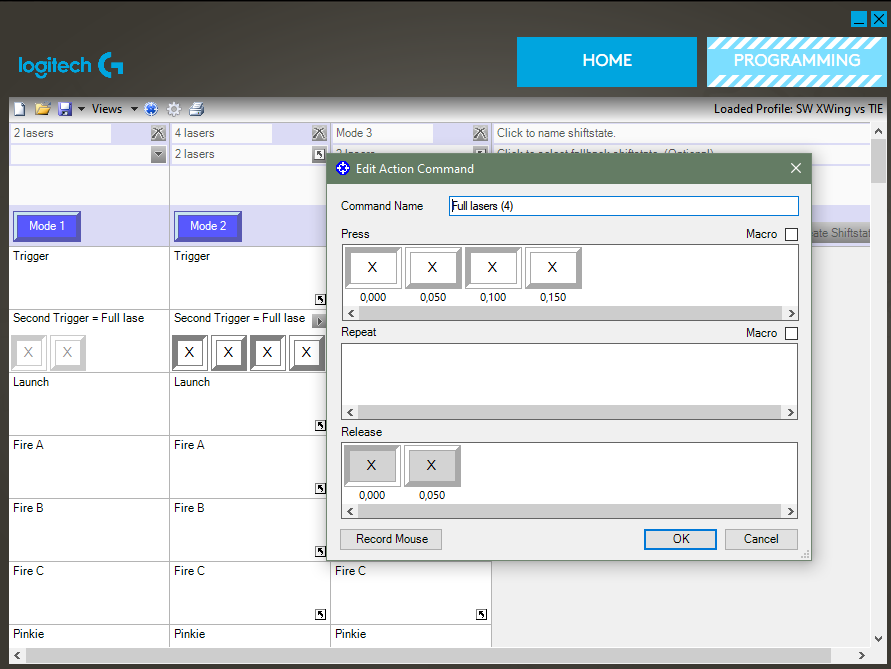Screen dimensions: 891x669
Task: Select Mode 3 Pinkie cell
Action: 411,636
